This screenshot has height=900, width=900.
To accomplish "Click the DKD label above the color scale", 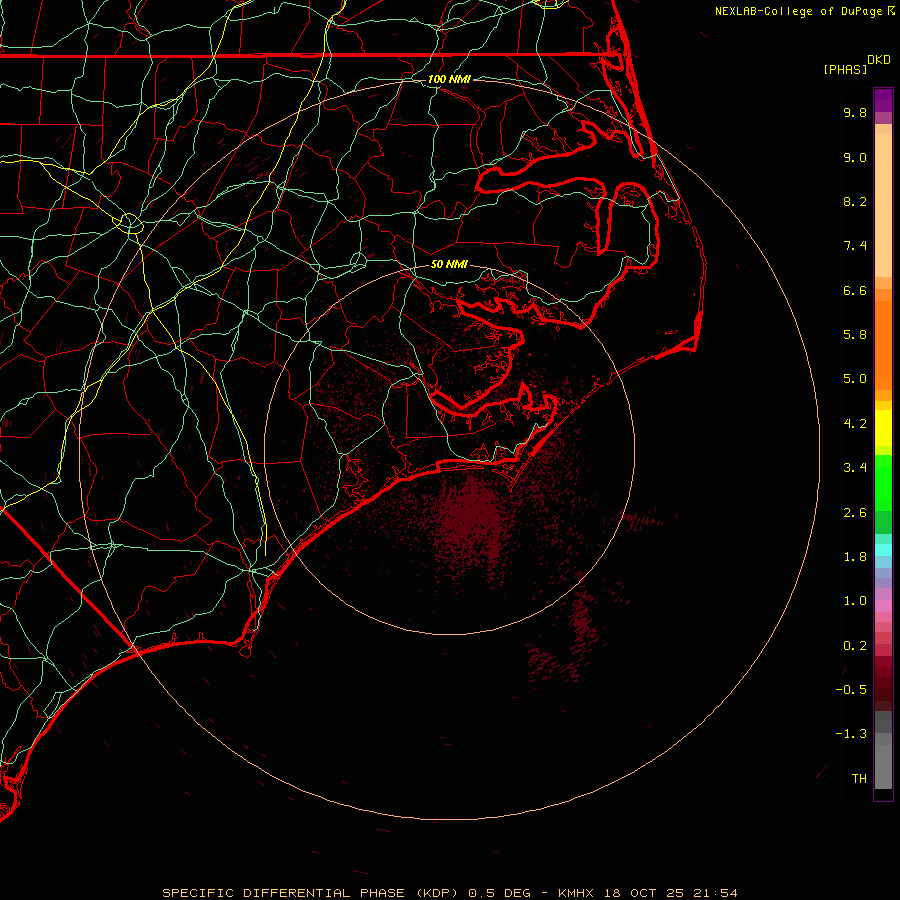I will point(879,60).
